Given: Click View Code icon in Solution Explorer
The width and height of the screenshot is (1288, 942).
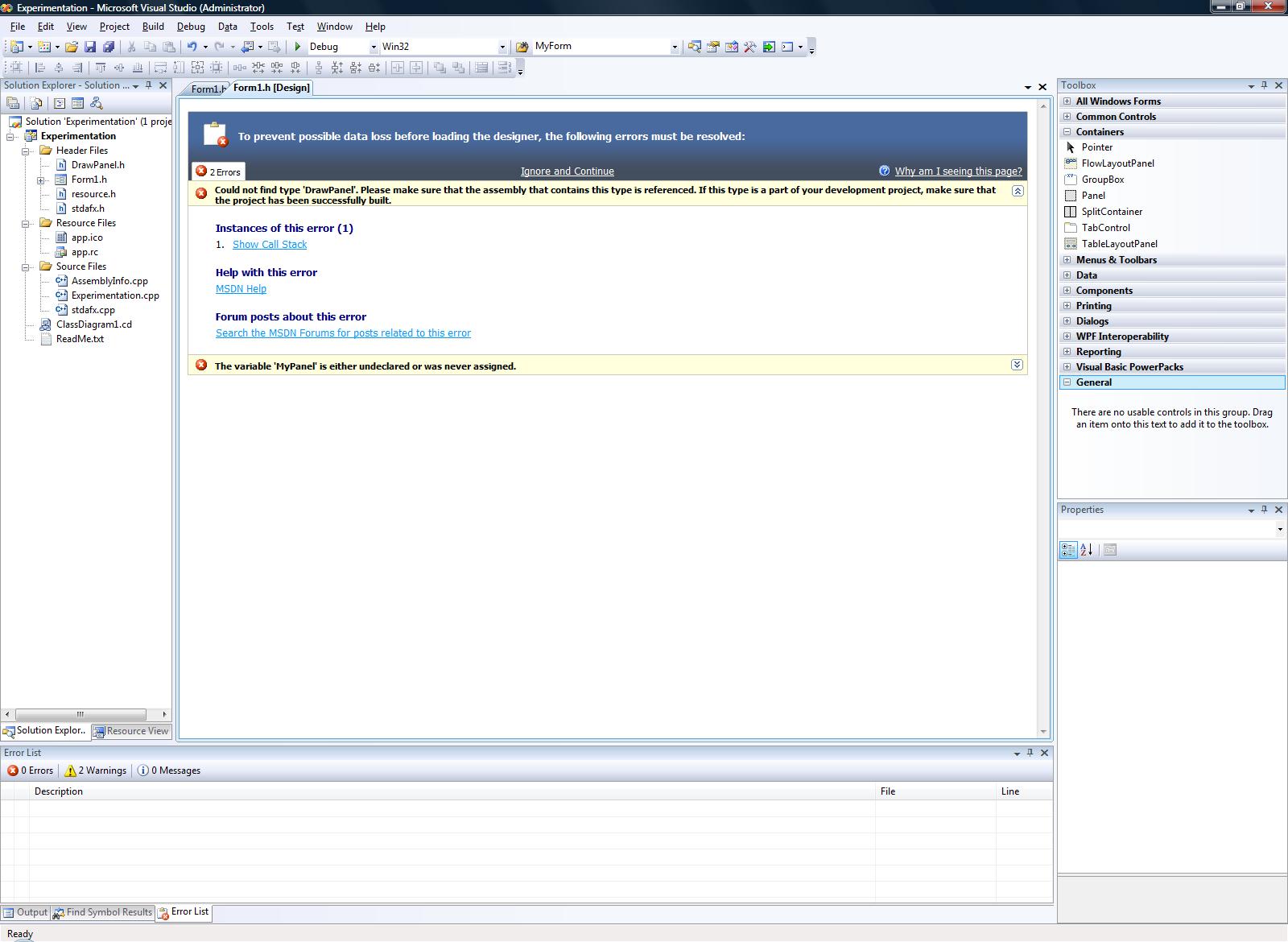Looking at the screenshot, I should (x=60, y=103).
